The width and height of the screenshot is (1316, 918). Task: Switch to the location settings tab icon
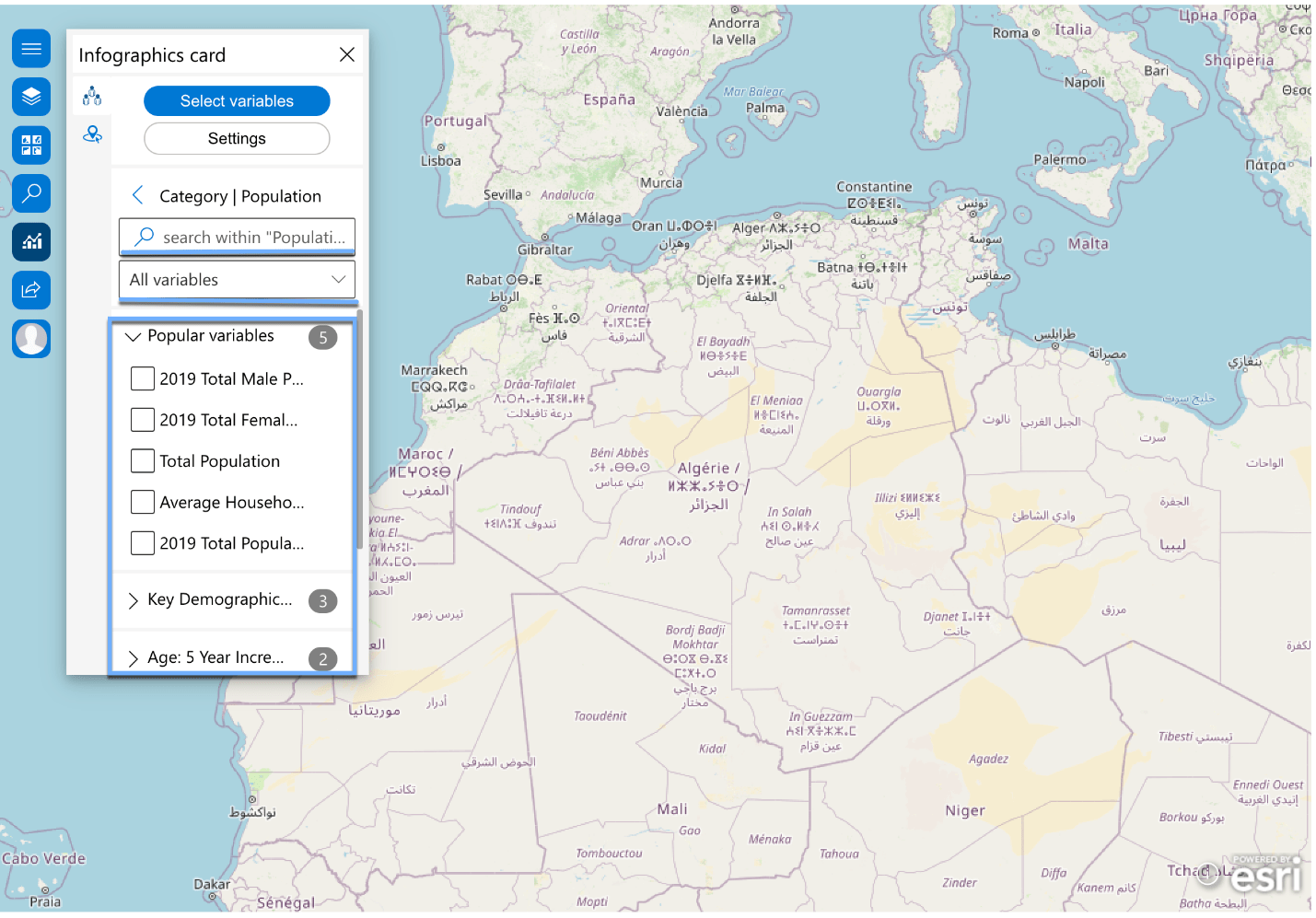click(92, 134)
